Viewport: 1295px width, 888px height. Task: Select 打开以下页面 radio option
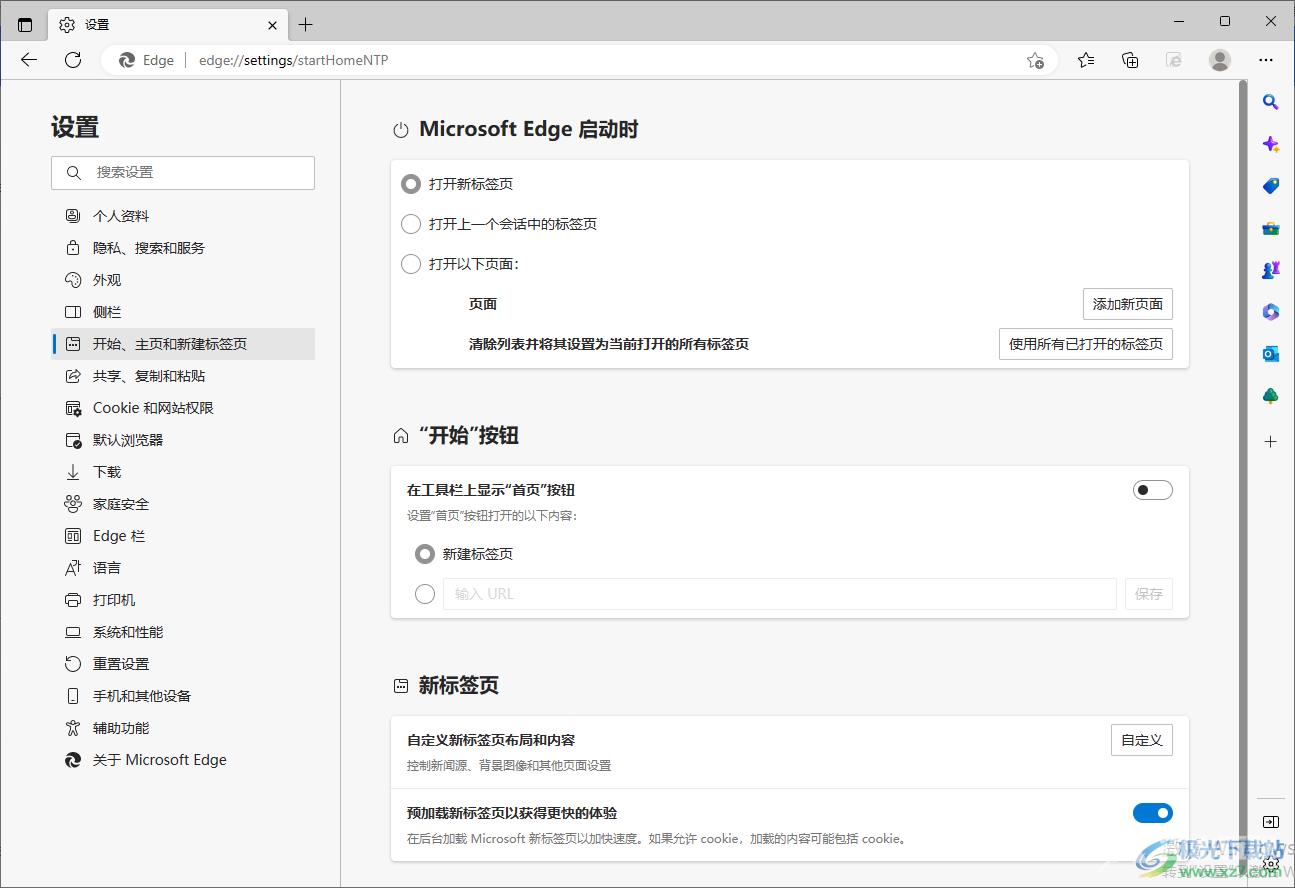point(410,264)
